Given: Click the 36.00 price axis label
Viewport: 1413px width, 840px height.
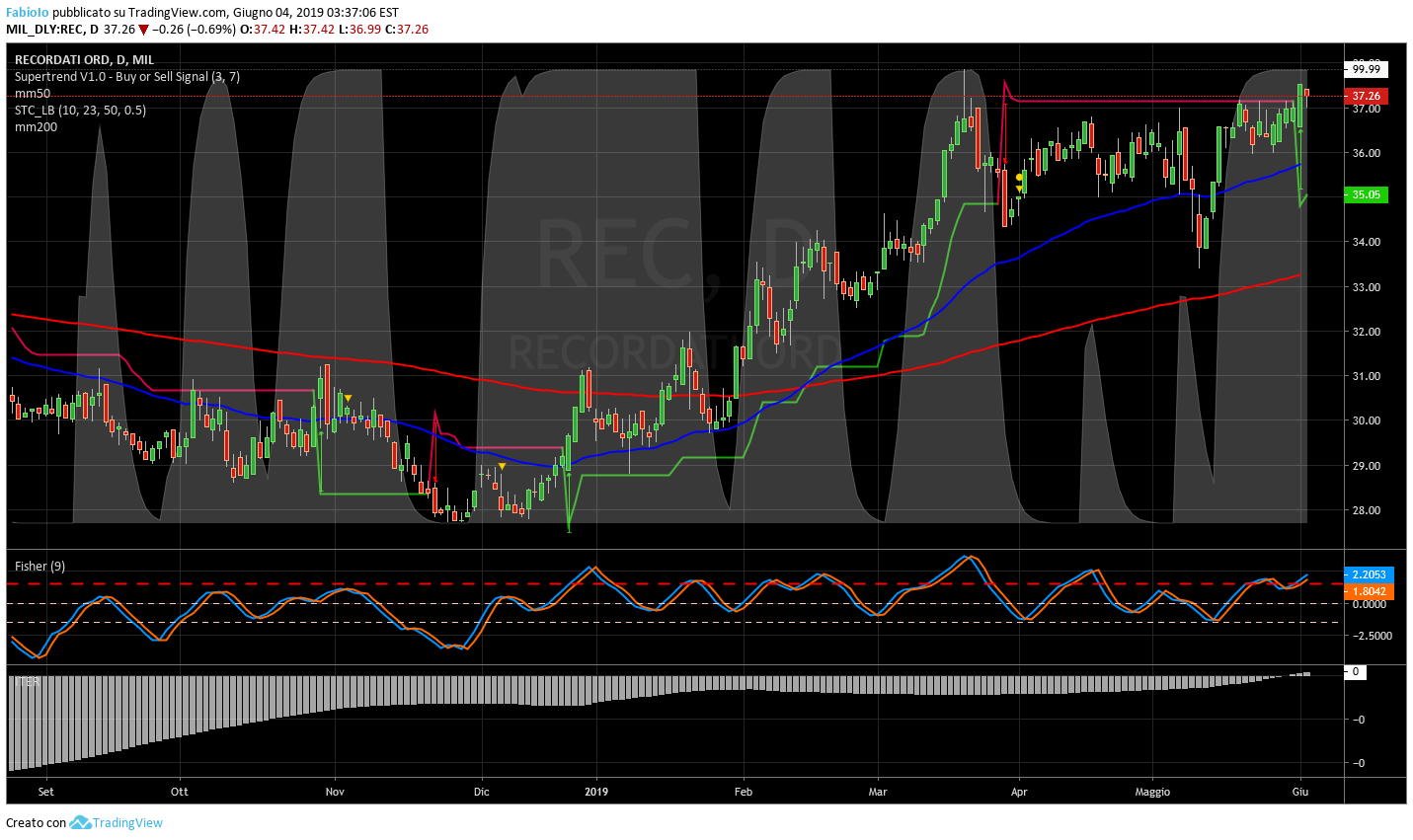Looking at the screenshot, I should coord(1366,153).
